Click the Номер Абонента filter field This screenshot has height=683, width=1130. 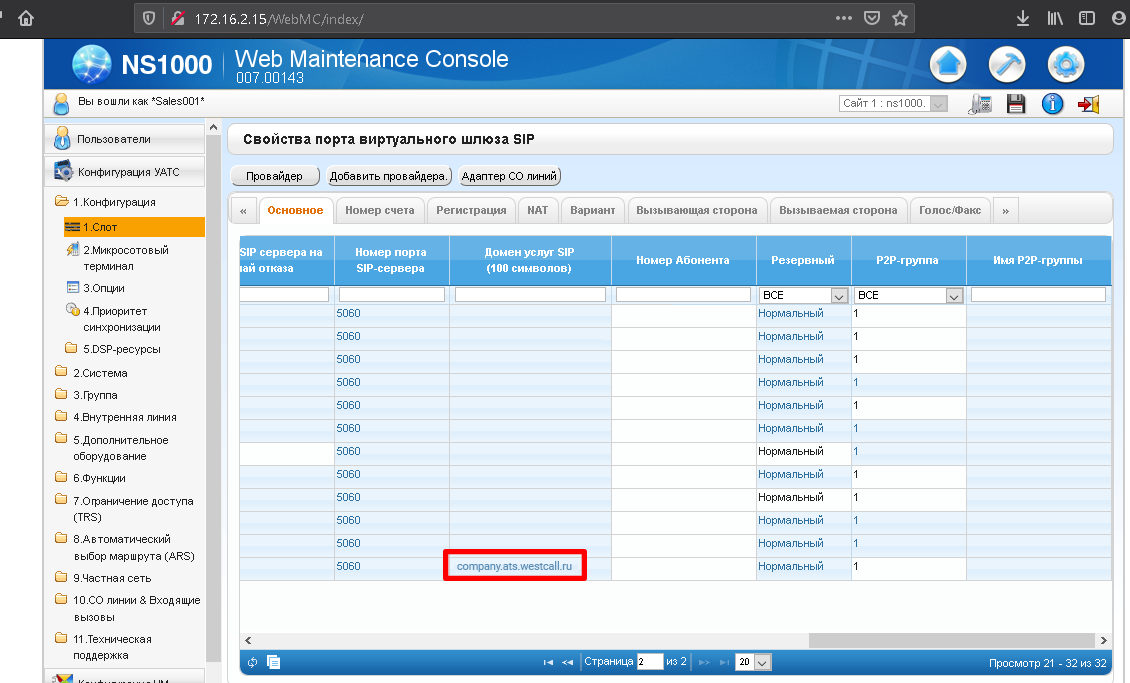pyautogui.click(x=683, y=295)
